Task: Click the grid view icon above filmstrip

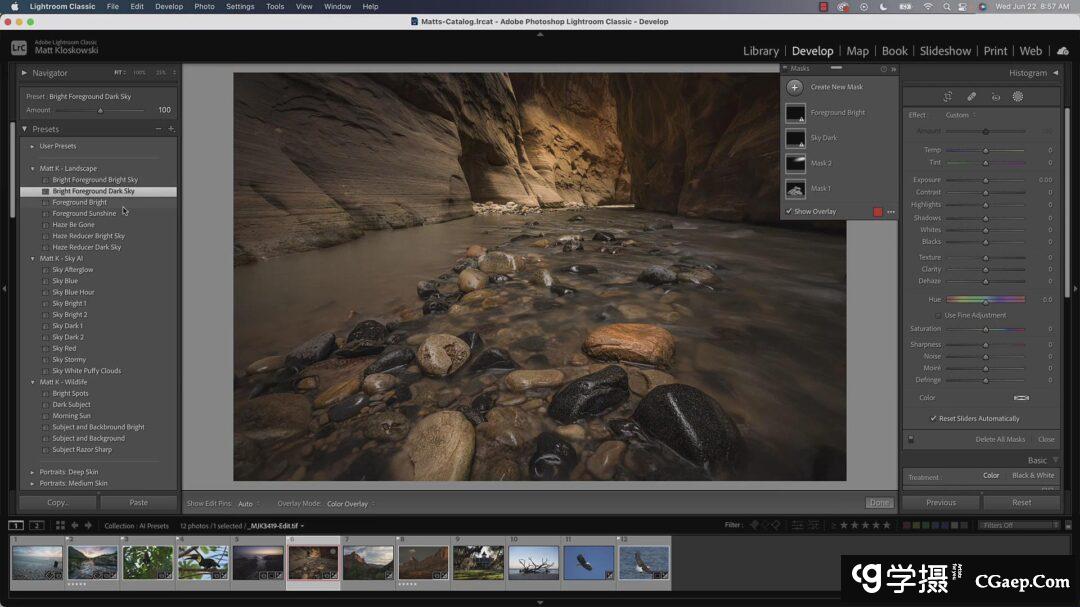Action: pos(60,525)
